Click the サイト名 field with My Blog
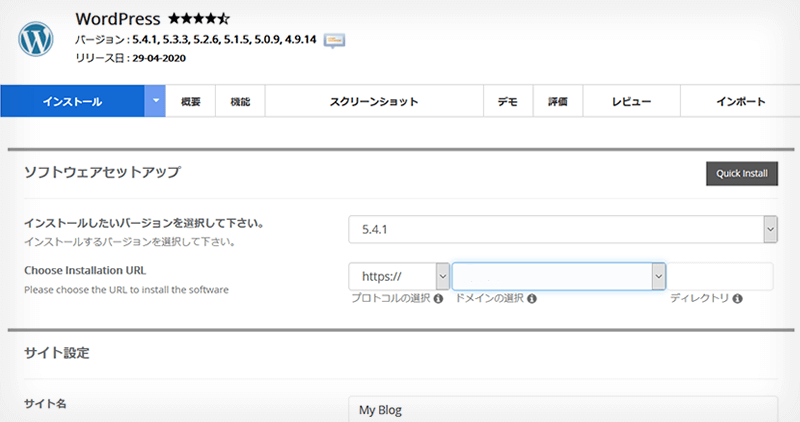The height and width of the screenshot is (422, 800). point(563,409)
